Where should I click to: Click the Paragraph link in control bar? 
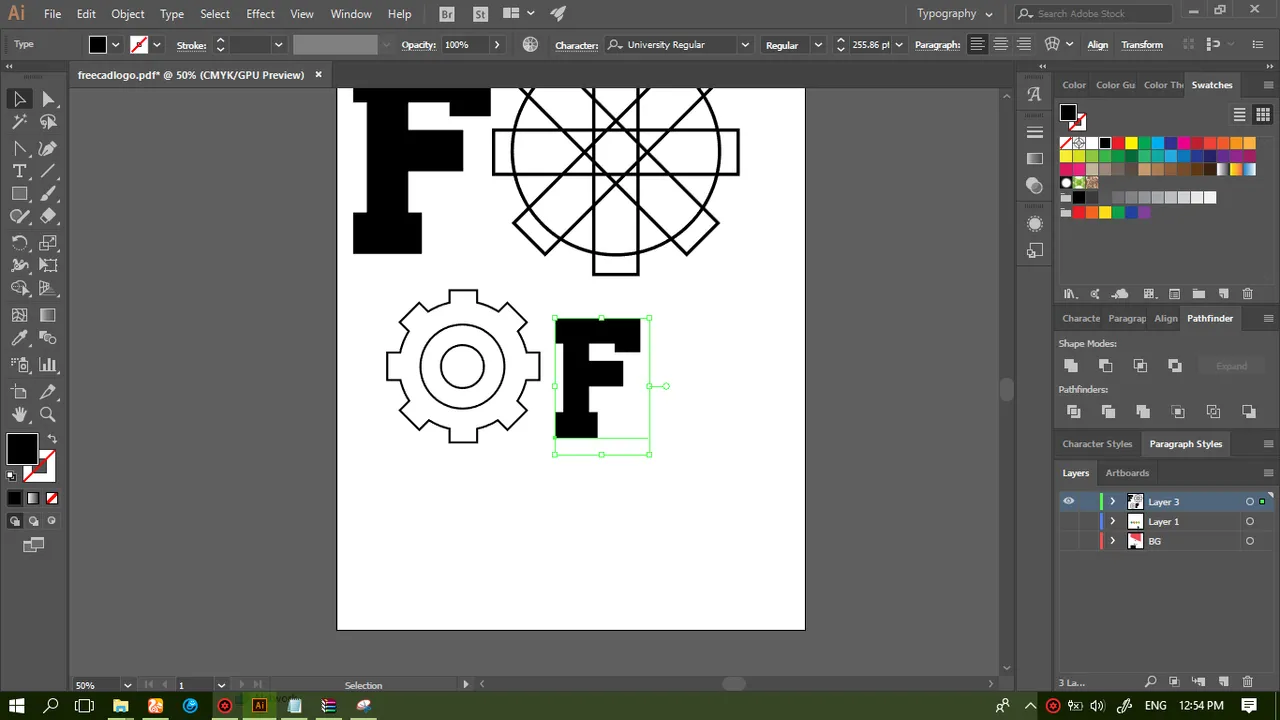coord(937,45)
